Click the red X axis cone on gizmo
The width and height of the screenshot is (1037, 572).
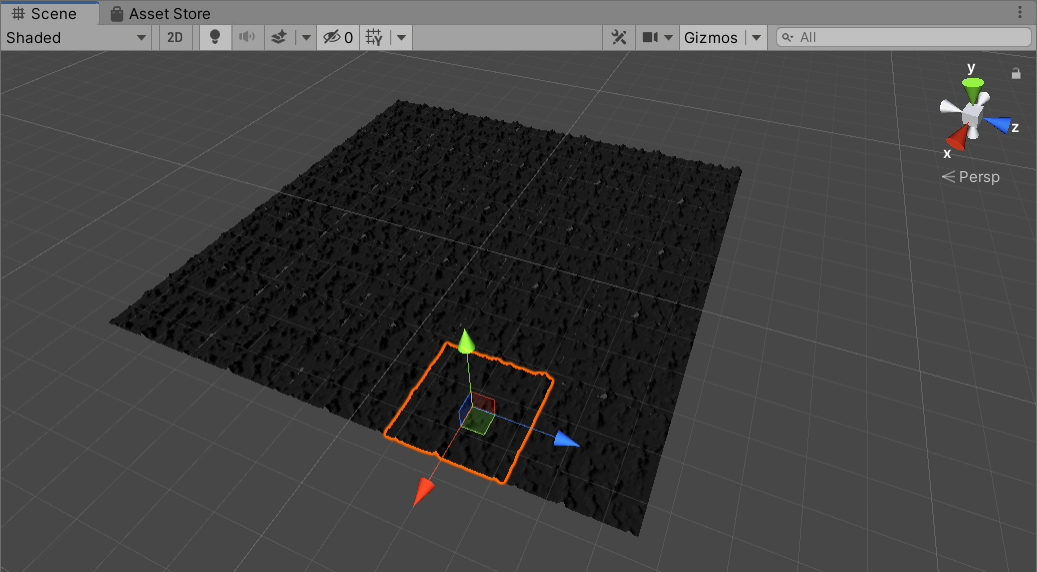click(957, 138)
